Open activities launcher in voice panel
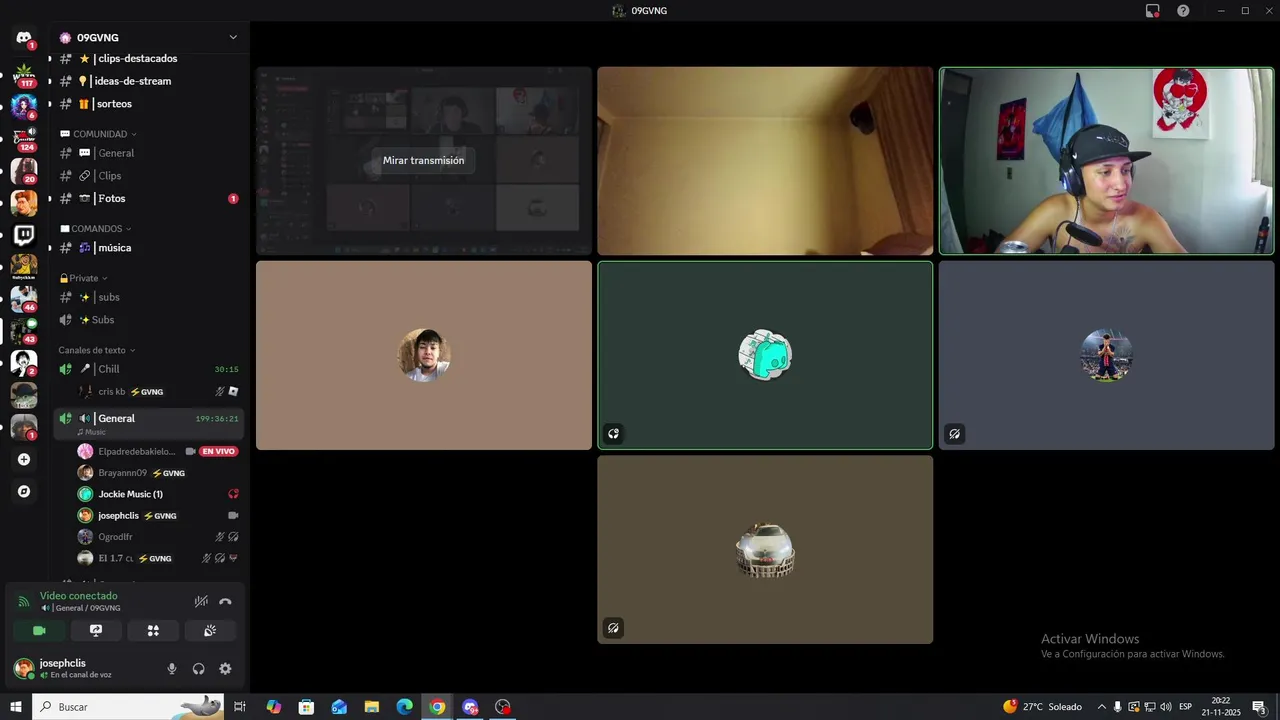1280x720 pixels. tap(153, 630)
